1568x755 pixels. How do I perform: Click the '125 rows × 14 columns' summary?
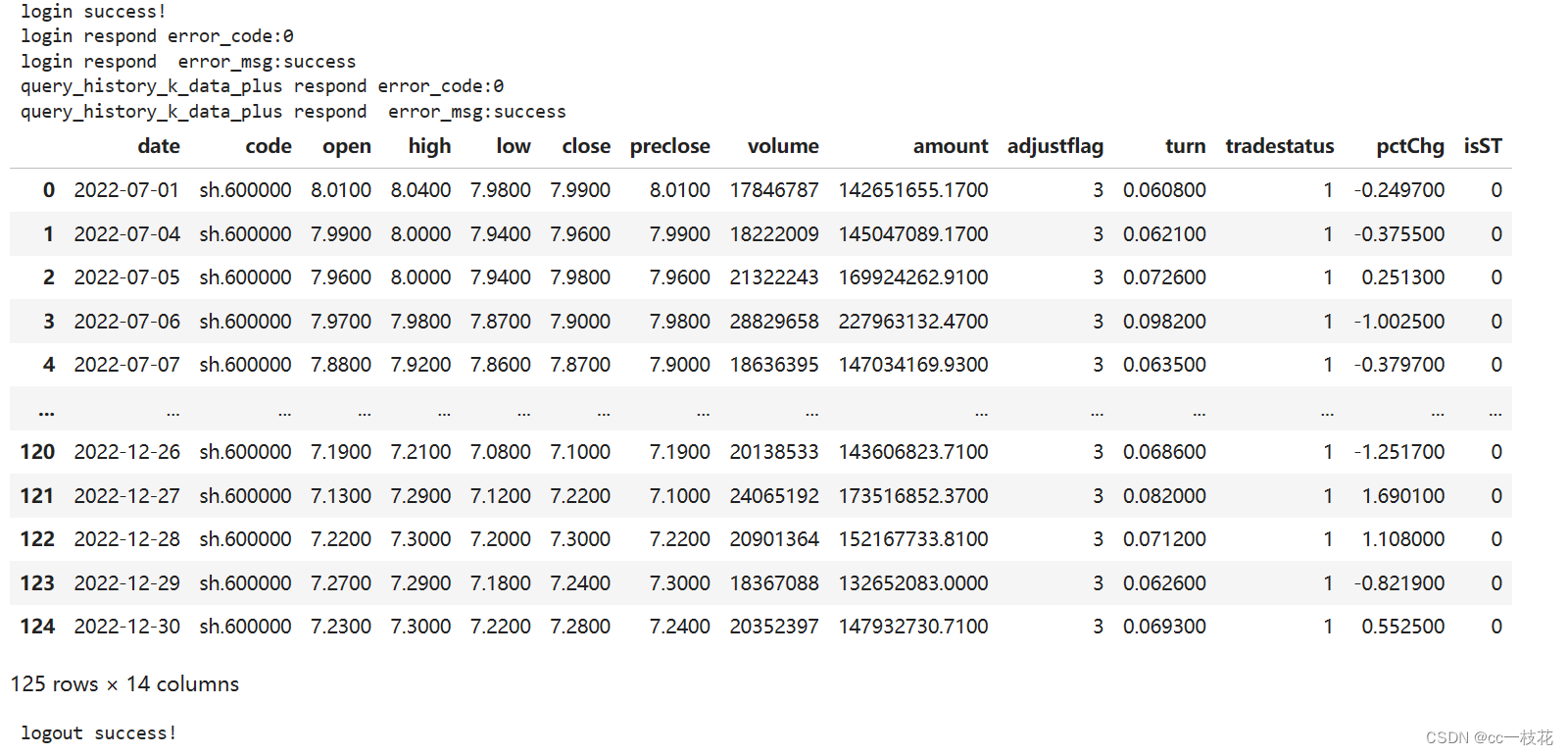124,684
